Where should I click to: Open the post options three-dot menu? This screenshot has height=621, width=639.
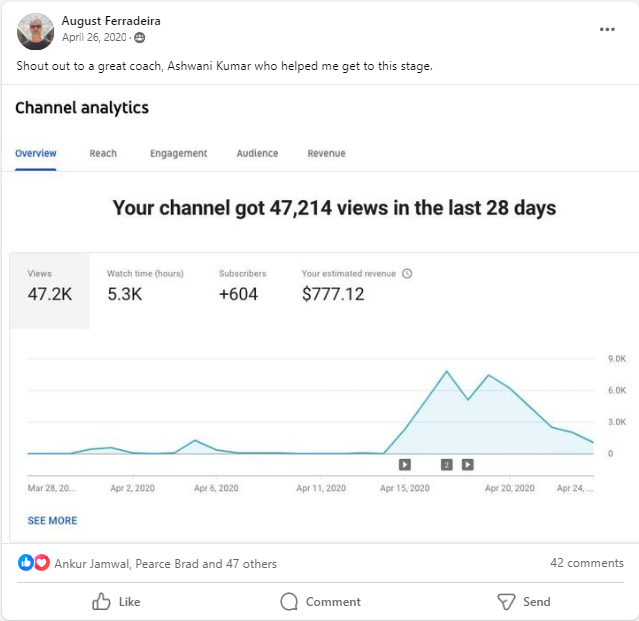[607, 29]
